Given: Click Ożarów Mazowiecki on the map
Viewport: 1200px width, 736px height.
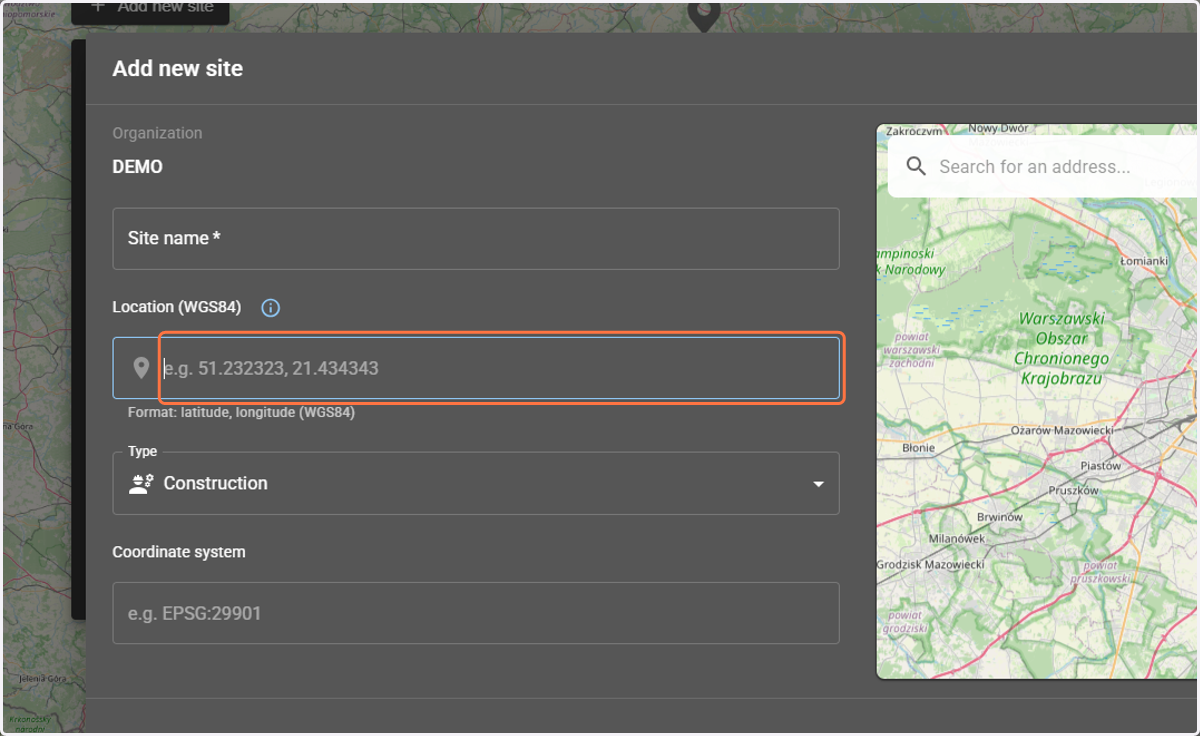Looking at the screenshot, I should point(1062,430).
